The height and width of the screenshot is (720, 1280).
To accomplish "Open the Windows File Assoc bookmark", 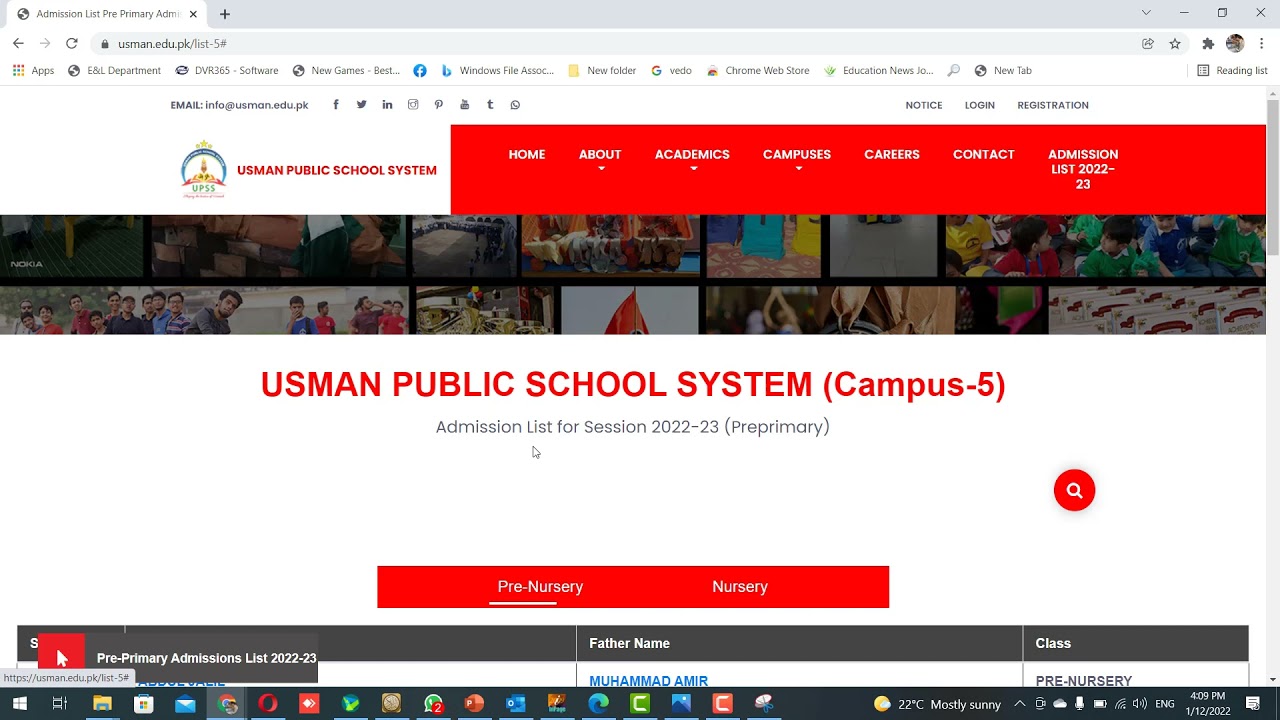I will tap(497, 71).
